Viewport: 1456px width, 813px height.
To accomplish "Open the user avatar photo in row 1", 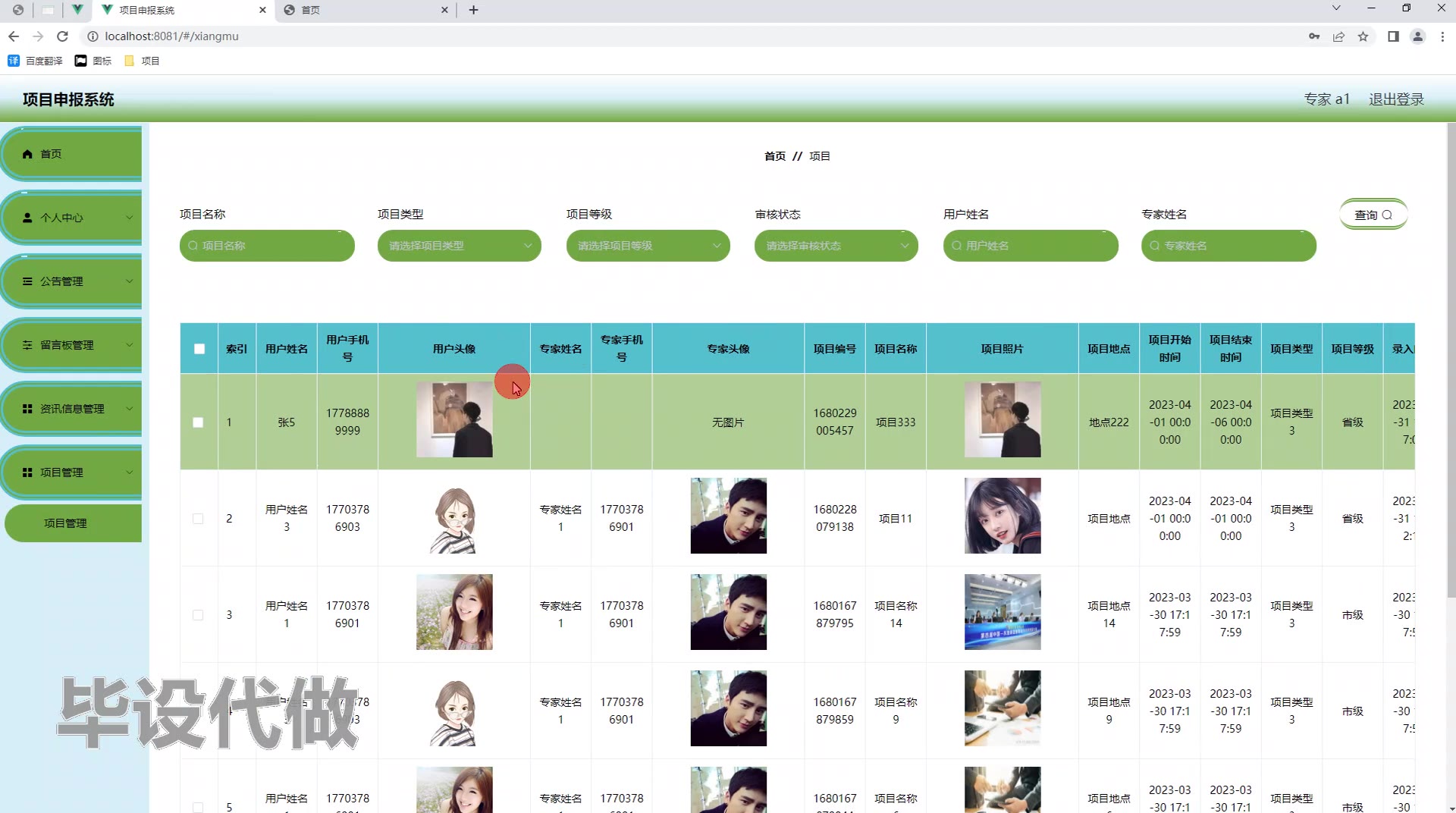I will tap(454, 419).
